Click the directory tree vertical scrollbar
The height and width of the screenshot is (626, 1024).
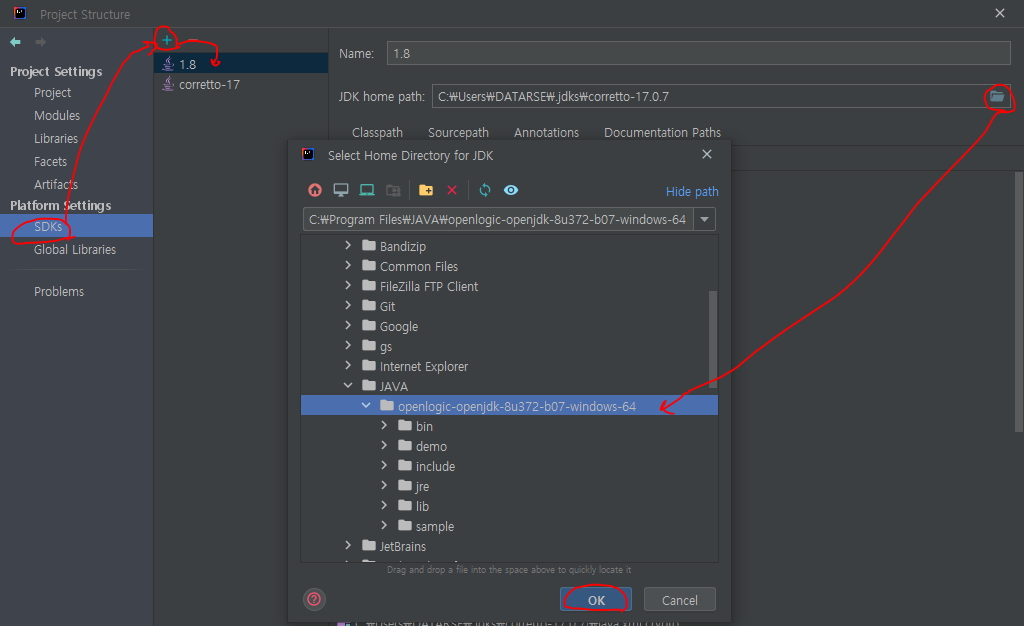(712, 339)
